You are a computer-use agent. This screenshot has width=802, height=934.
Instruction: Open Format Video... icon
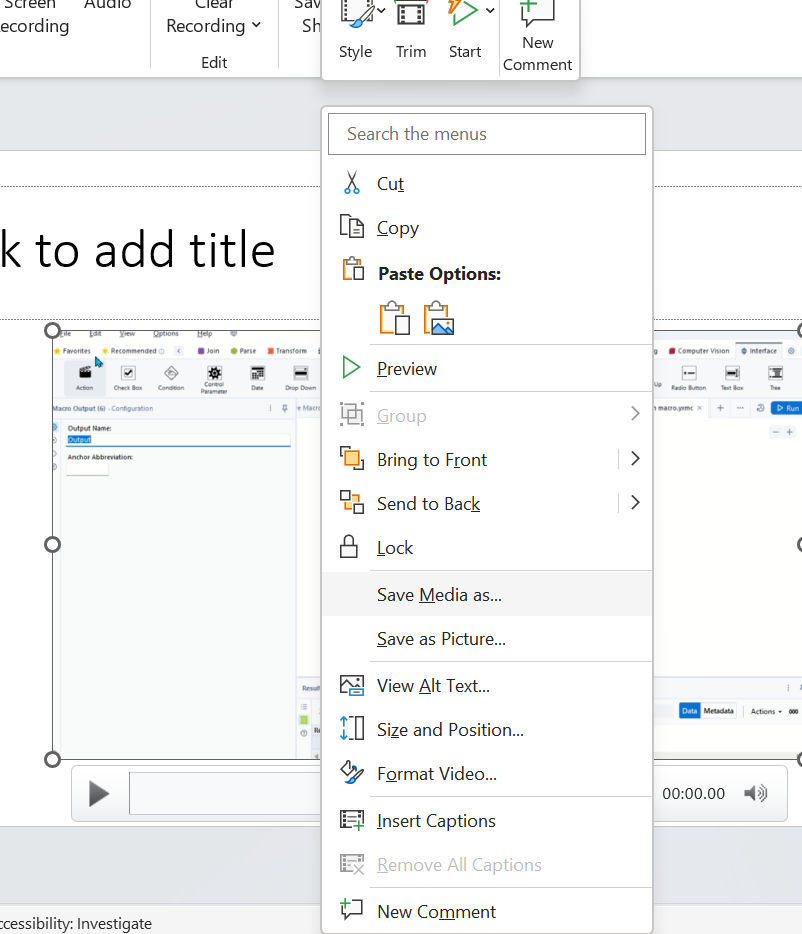(x=352, y=773)
